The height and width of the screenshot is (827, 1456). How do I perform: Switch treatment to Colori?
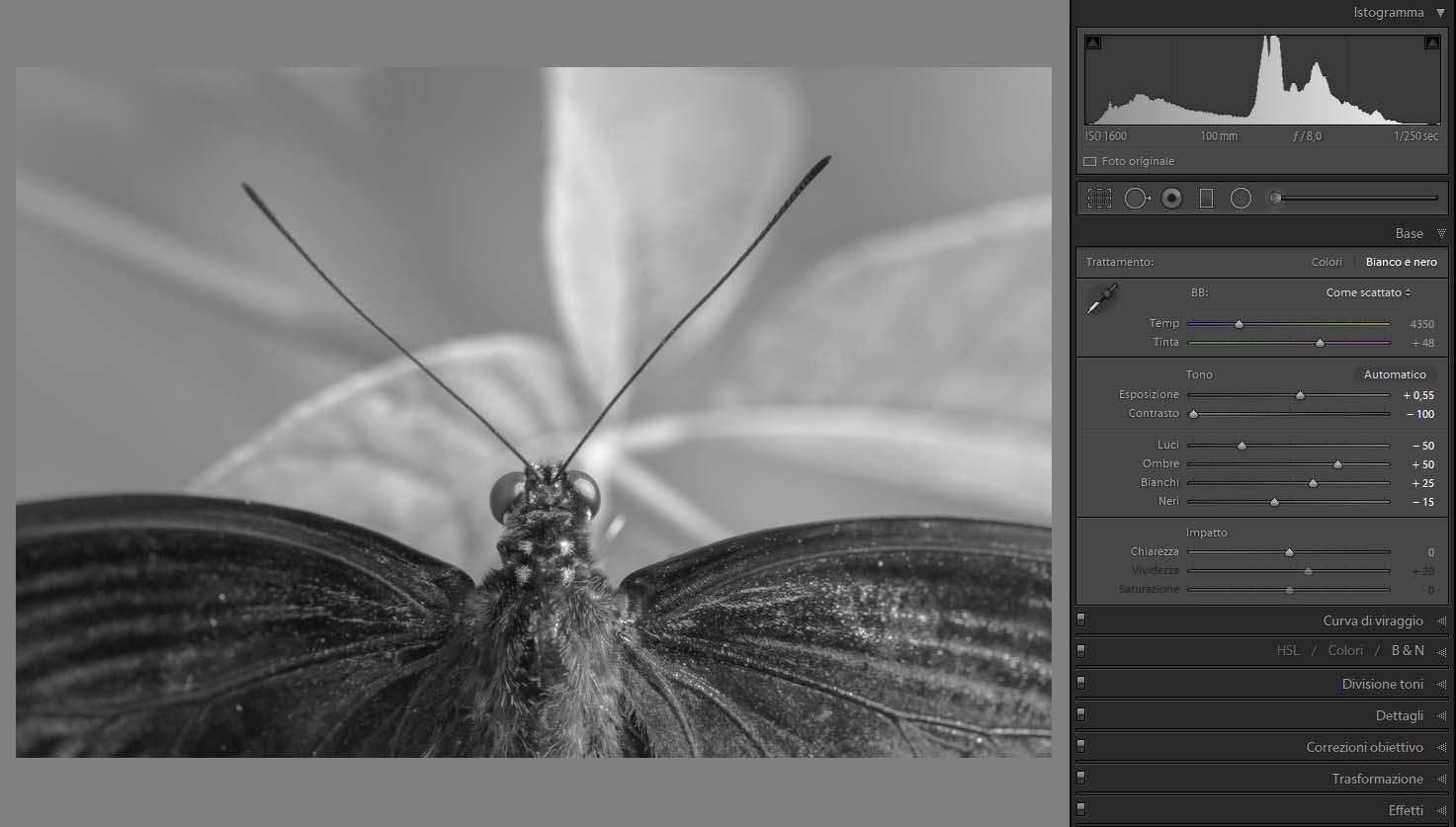pyautogui.click(x=1327, y=262)
